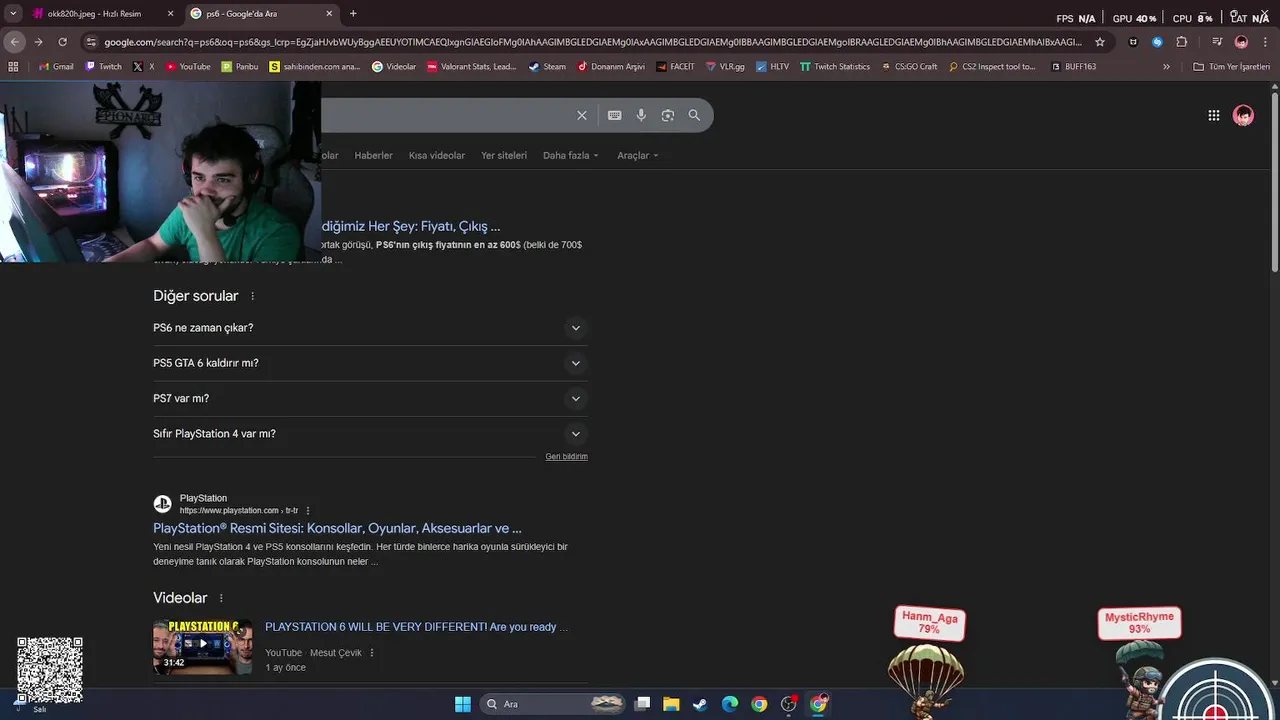
Task: Open the Windows Start button
Action: pyautogui.click(x=463, y=704)
